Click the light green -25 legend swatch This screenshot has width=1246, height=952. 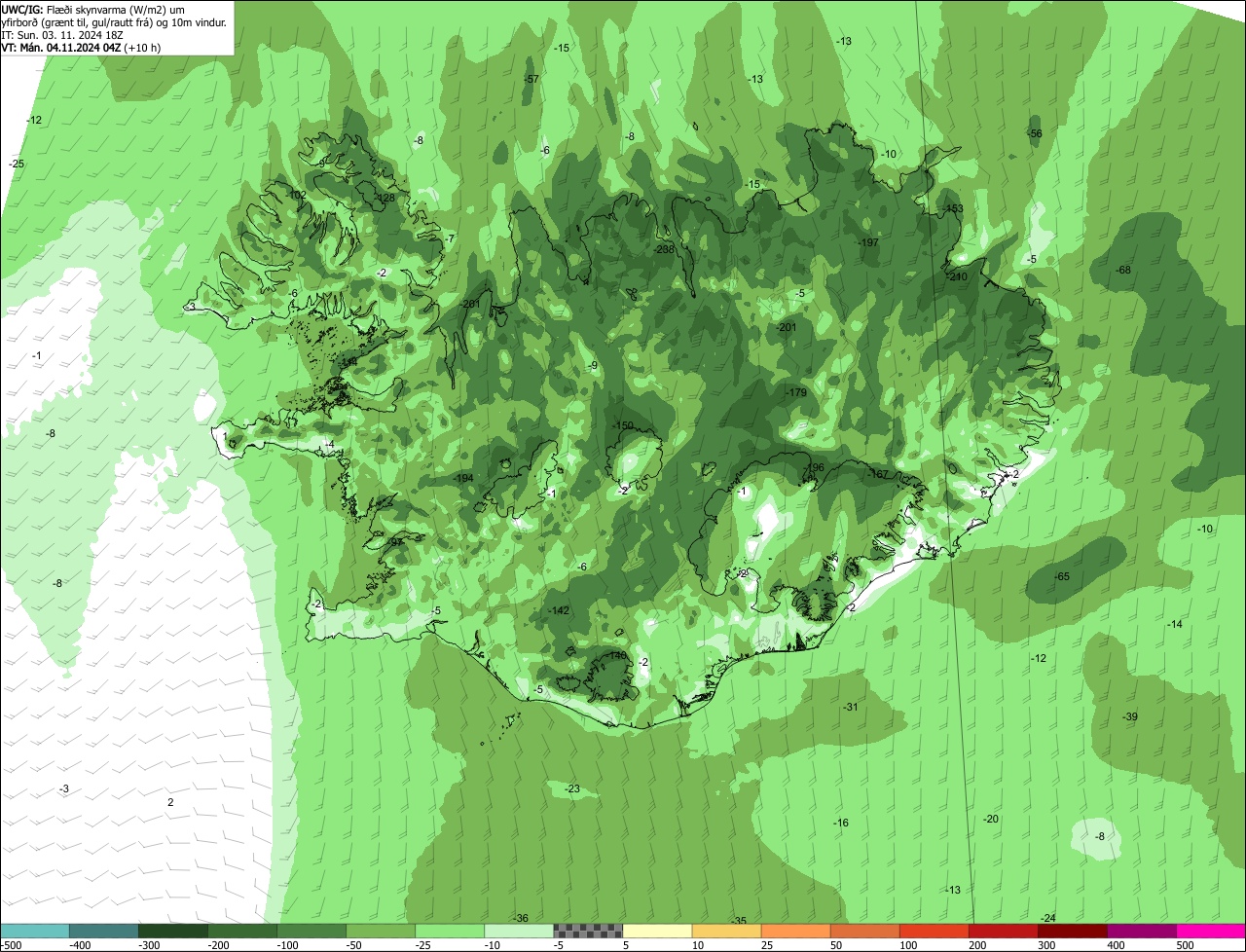[x=450, y=931]
